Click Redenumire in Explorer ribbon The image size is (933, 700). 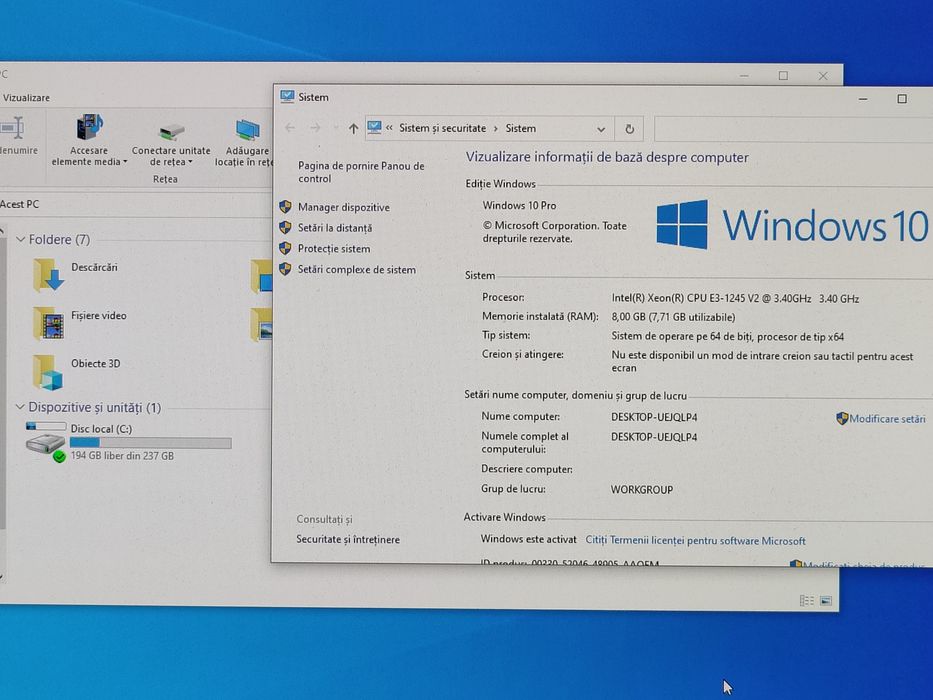(17, 137)
